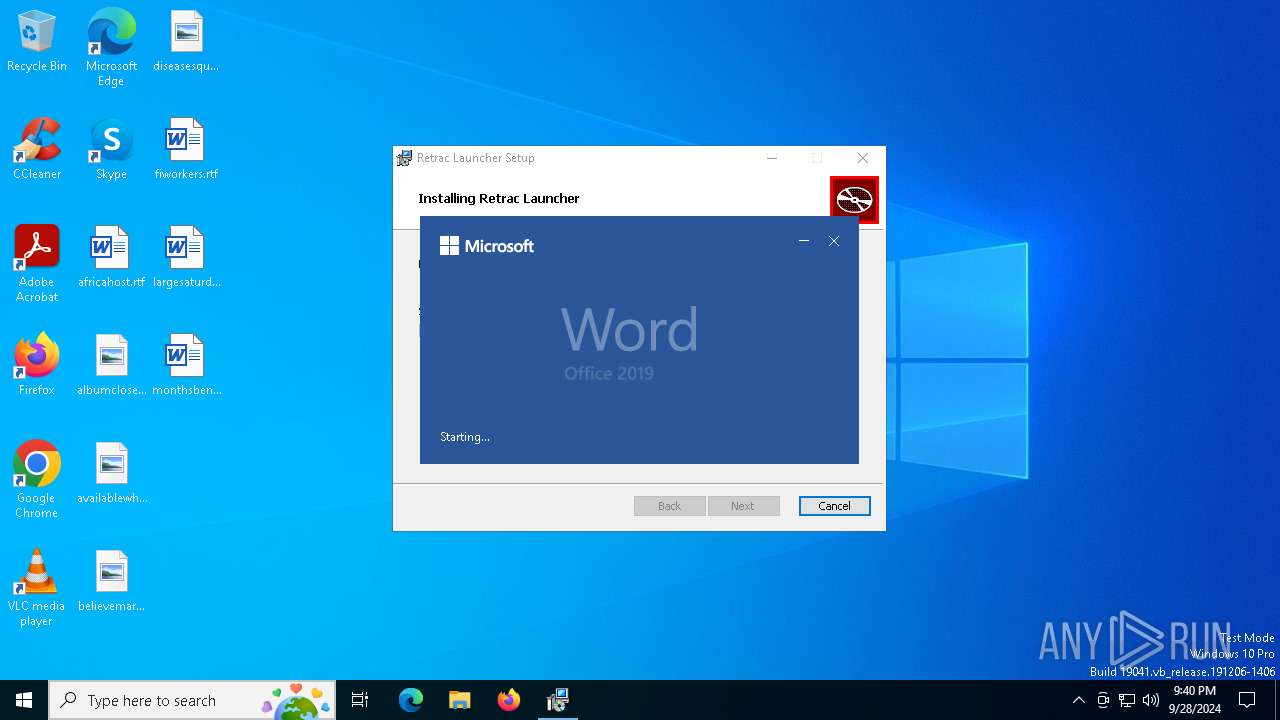Open network status tray icon

[x=1127, y=700]
